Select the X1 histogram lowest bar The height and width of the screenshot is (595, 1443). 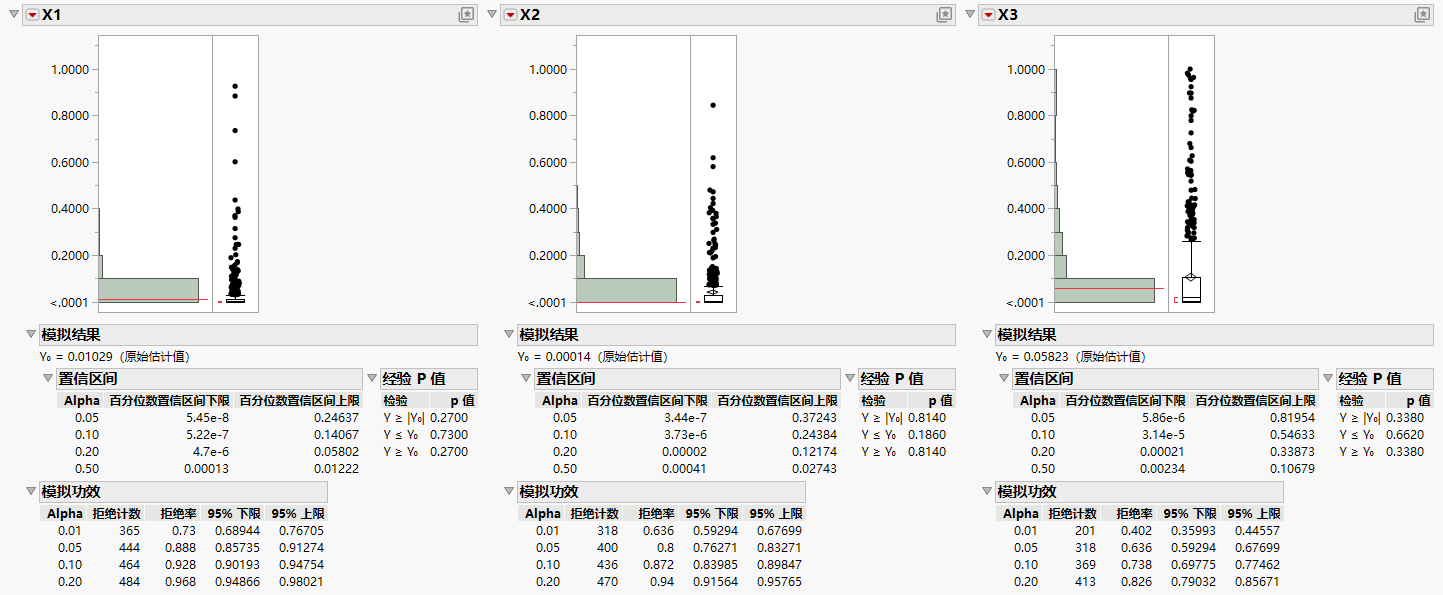pyautogui.click(x=148, y=290)
